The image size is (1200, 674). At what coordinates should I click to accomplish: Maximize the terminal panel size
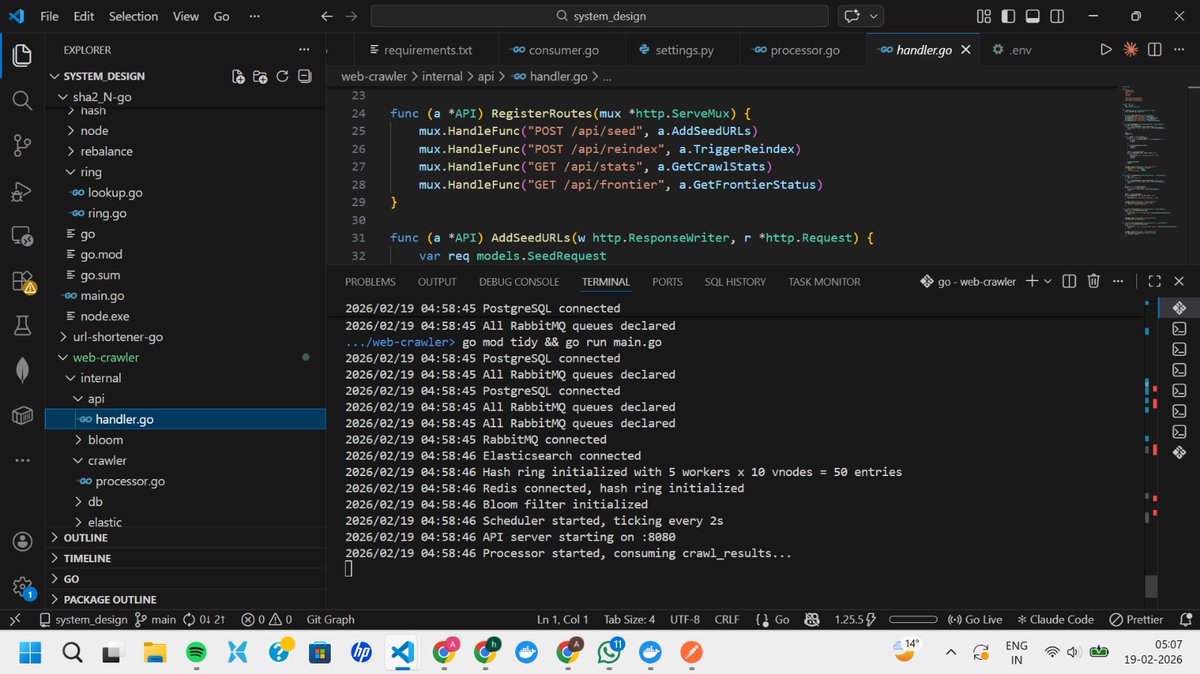pyautogui.click(x=1155, y=282)
